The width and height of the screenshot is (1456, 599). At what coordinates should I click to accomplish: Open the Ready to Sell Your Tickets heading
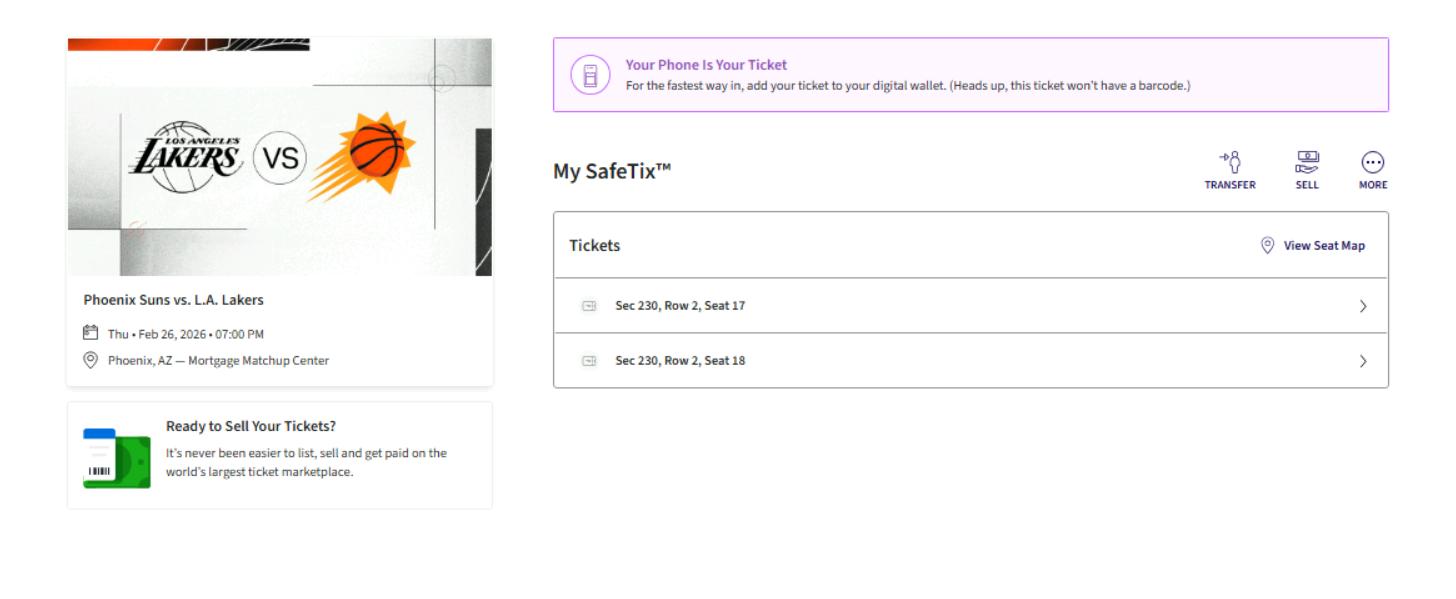[251, 426]
